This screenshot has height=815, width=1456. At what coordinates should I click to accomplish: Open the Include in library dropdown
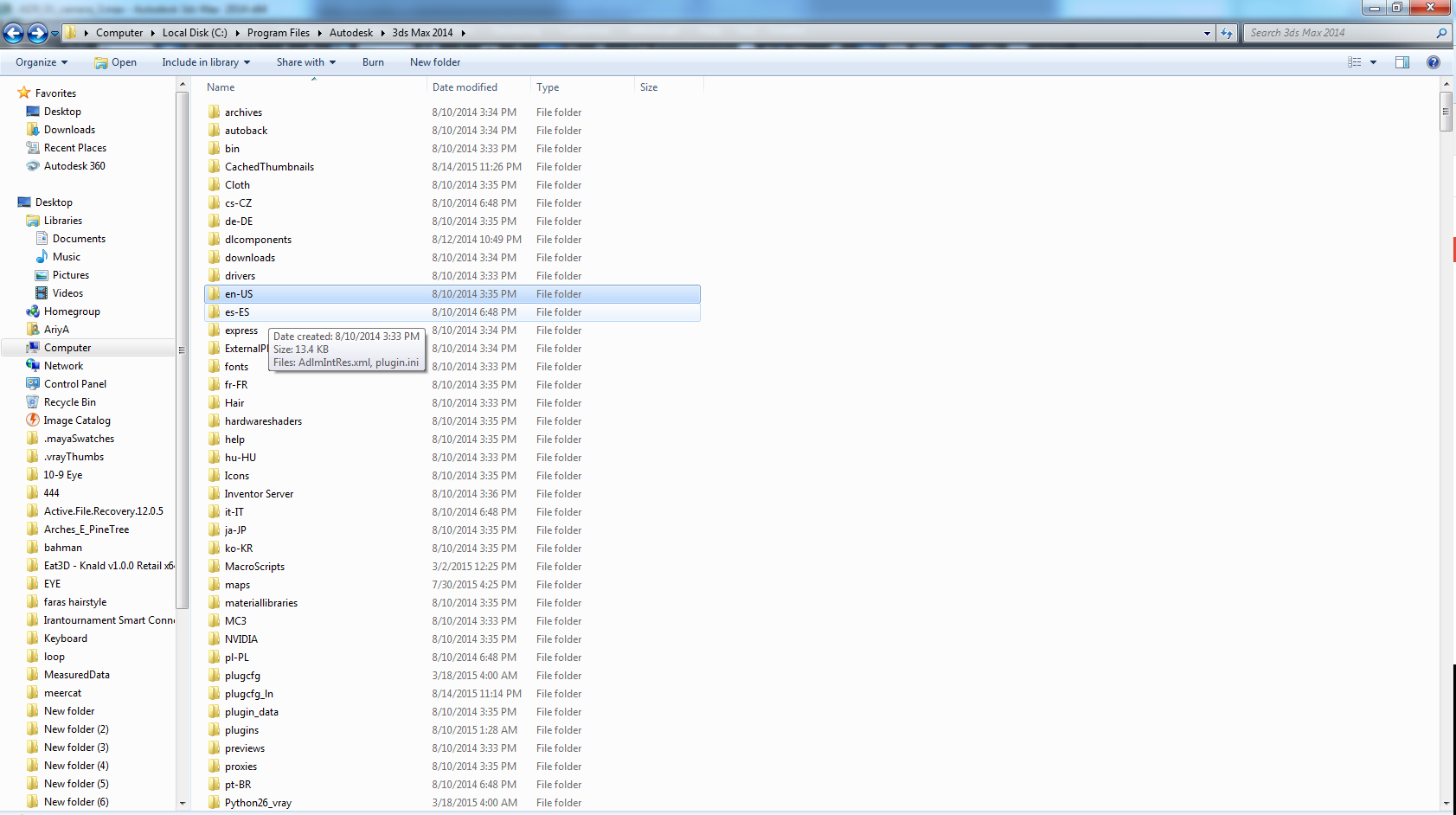pyautogui.click(x=205, y=62)
